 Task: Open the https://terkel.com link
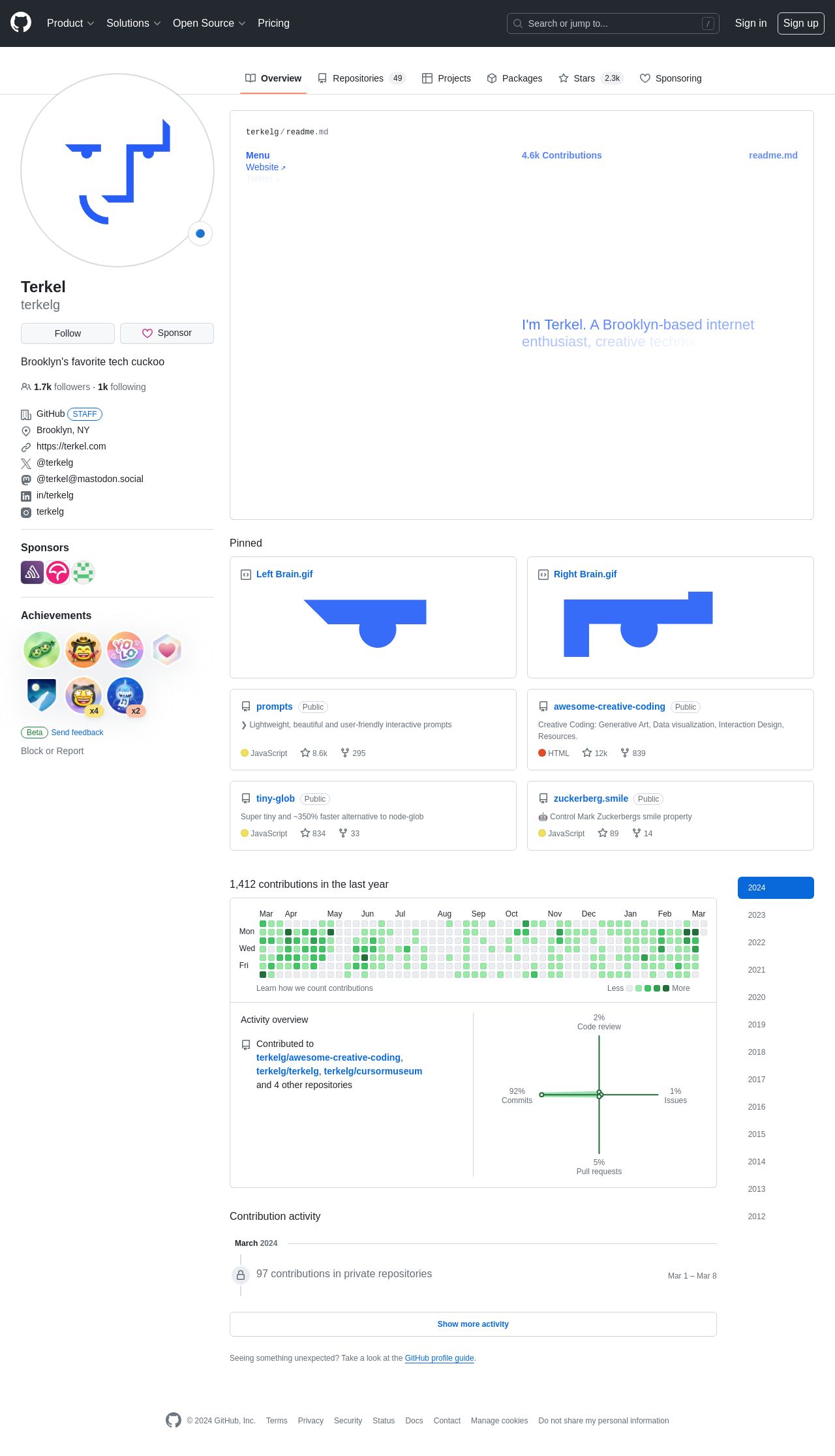coord(71,446)
